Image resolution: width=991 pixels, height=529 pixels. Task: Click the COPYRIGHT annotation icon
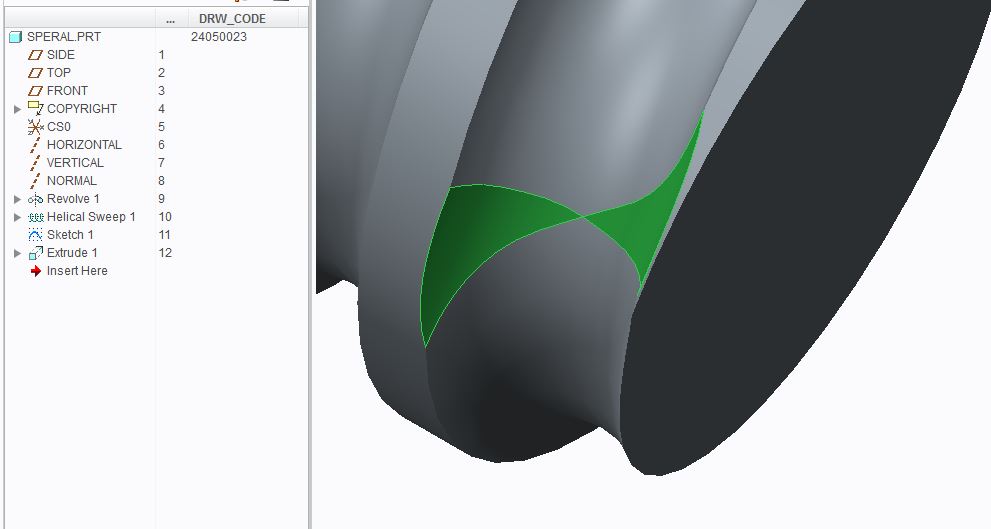[35, 109]
